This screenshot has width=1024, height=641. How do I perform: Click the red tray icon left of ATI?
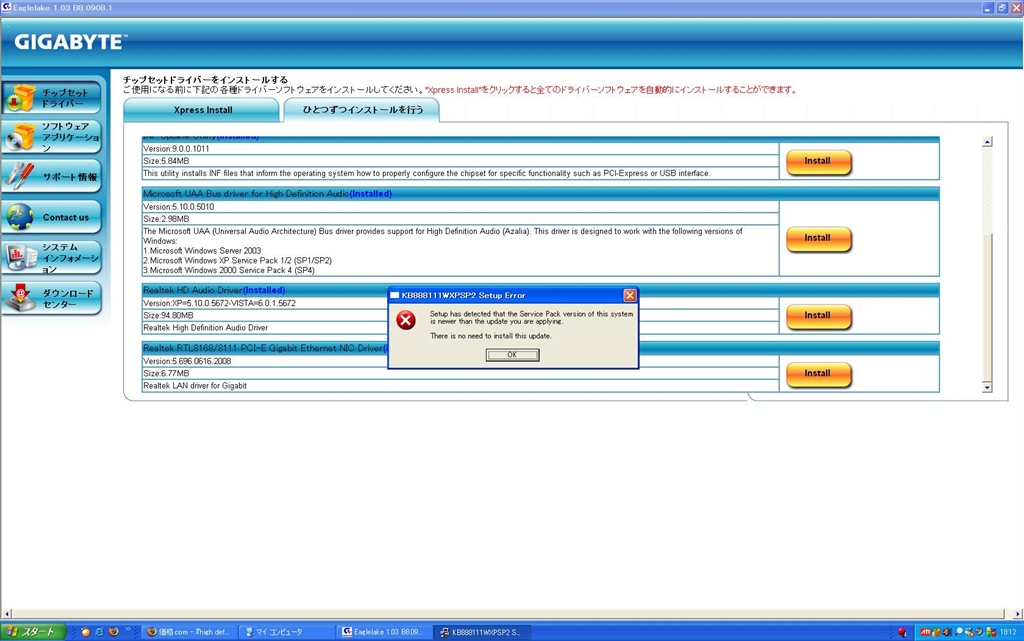[x=903, y=632]
